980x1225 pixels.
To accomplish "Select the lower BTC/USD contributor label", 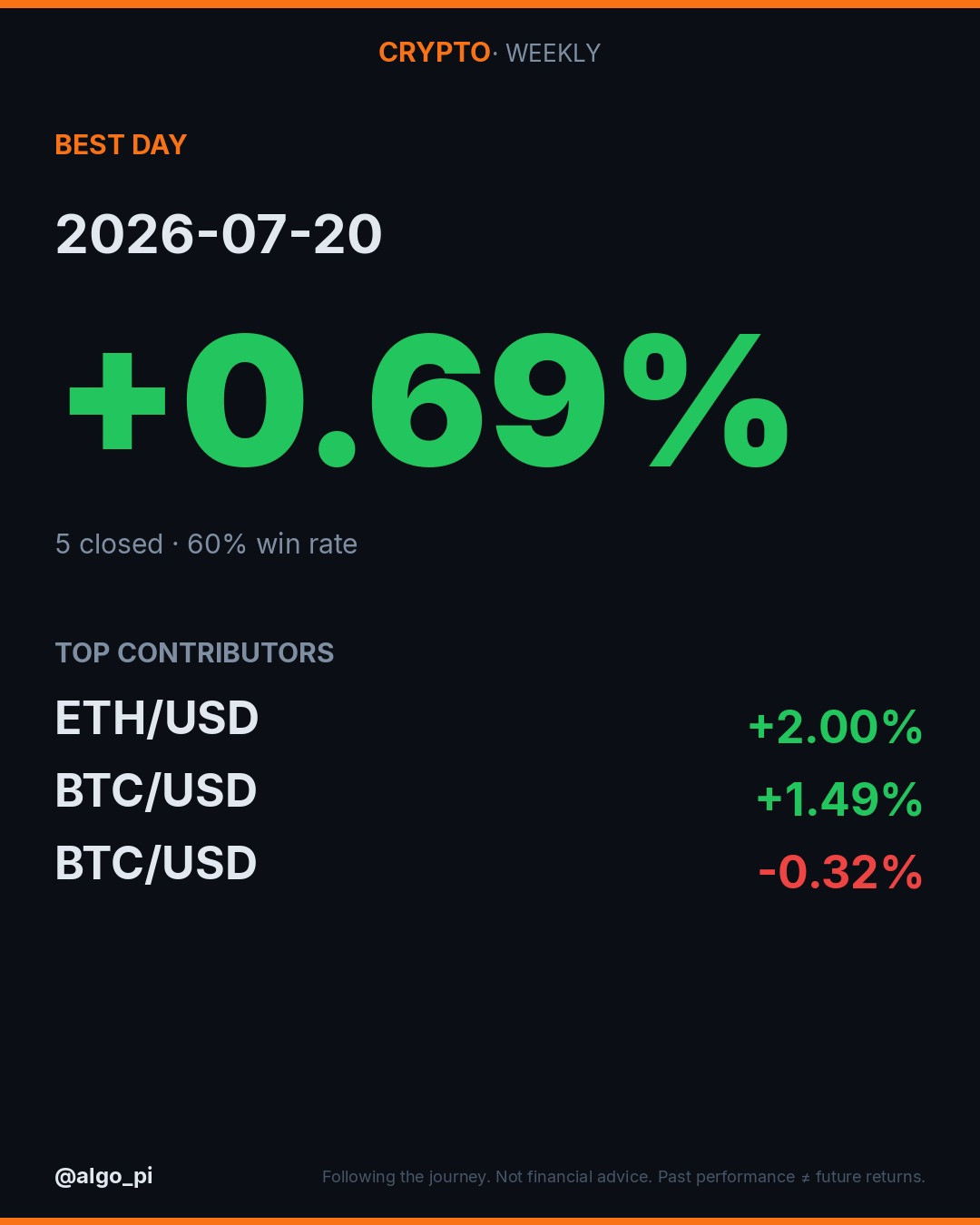I will pyautogui.click(x=156, y=863).
